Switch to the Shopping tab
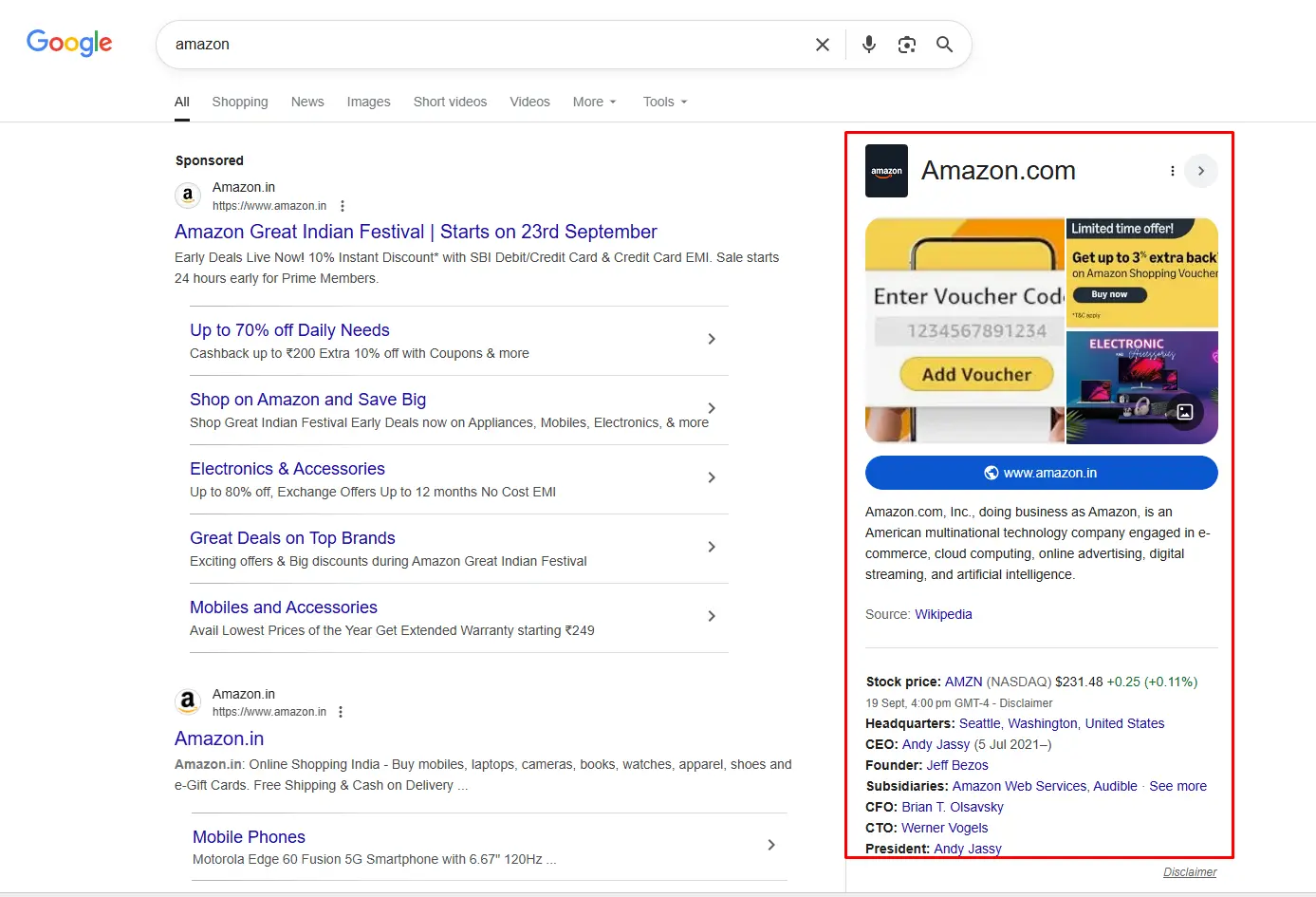 (x=240, y=102)
